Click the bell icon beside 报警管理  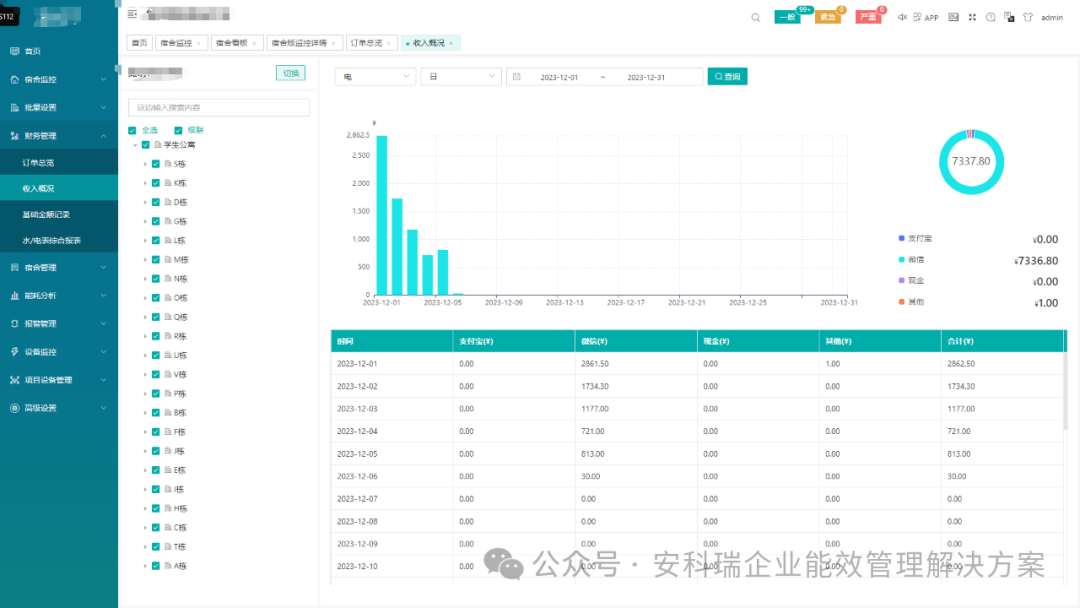(x=14, y=324)
